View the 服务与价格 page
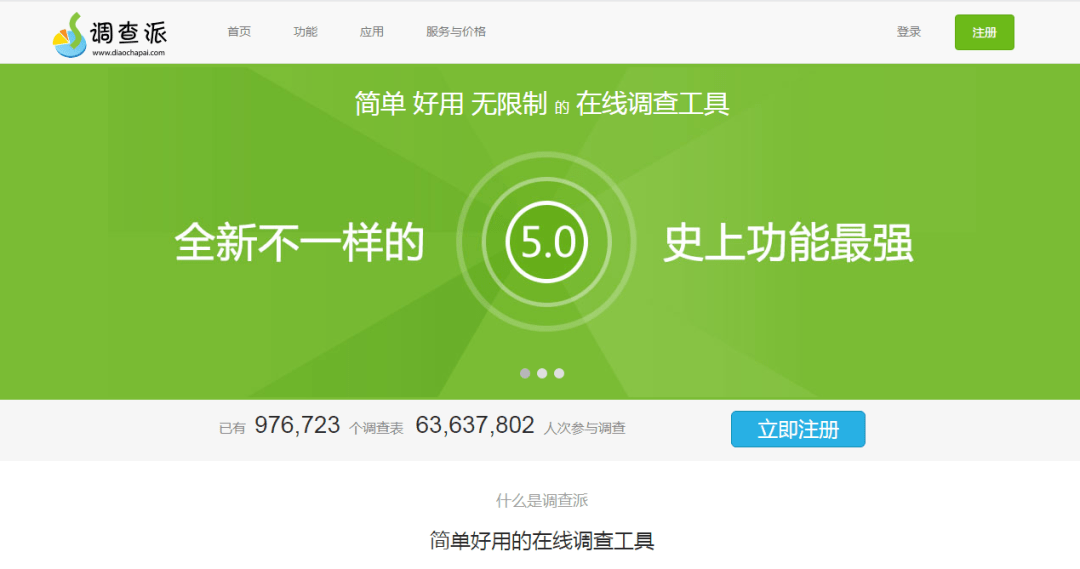This screenshot has width=1080, height=569. [x=456, y=32]
